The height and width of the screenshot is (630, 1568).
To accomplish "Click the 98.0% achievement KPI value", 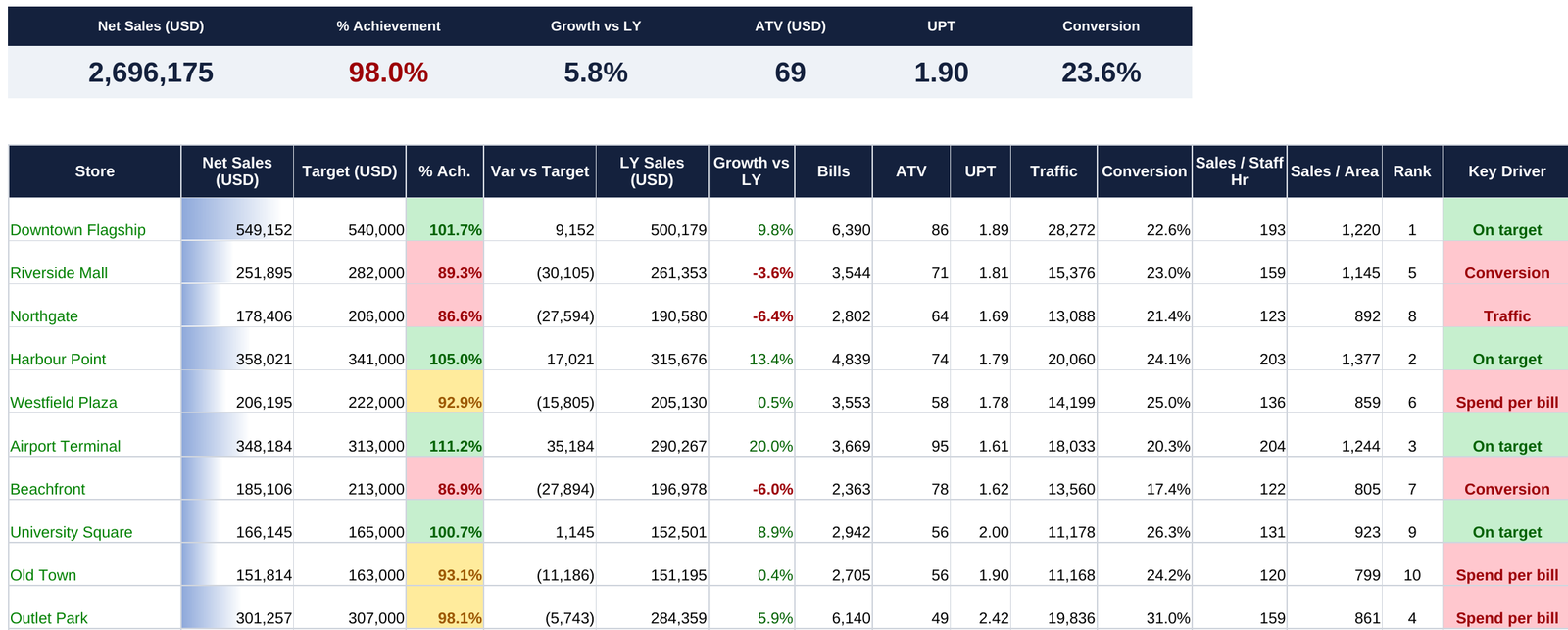I will click(389, 73).
